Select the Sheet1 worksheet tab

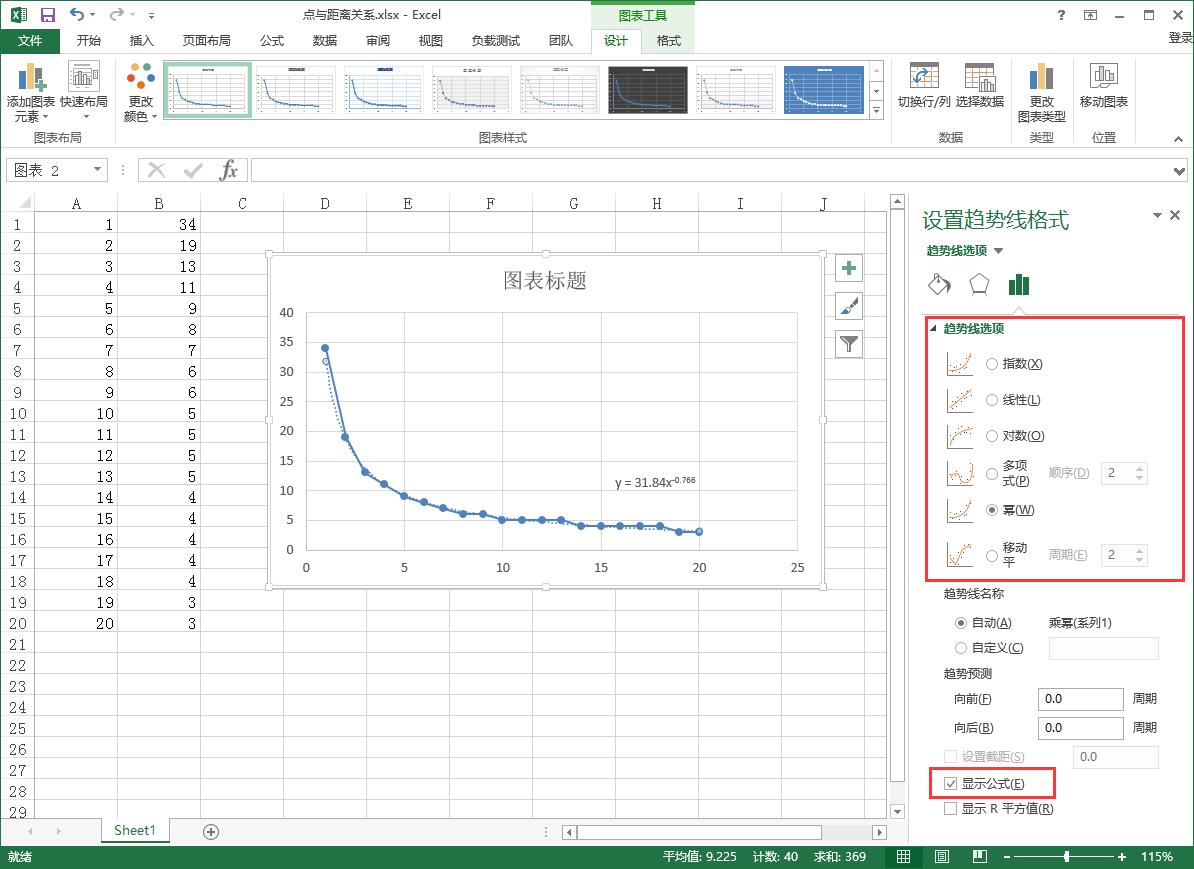click(135, 830)
